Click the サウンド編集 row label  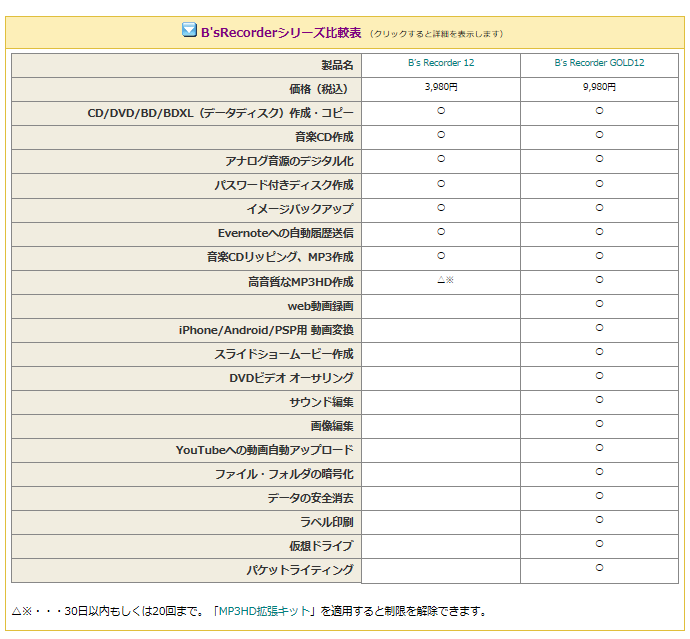coord(321,402)
